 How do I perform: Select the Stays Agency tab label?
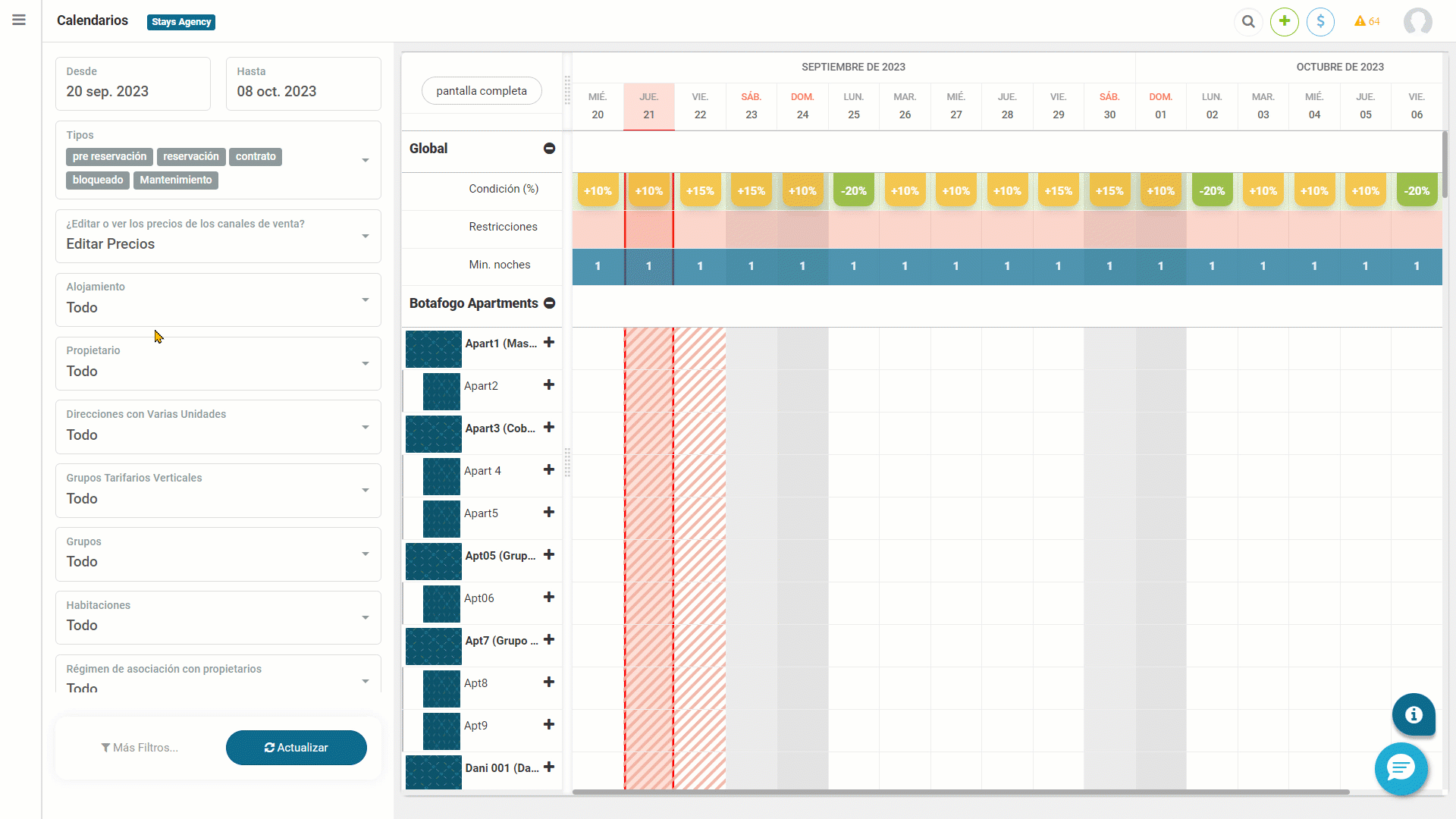[x=181, y=22]
